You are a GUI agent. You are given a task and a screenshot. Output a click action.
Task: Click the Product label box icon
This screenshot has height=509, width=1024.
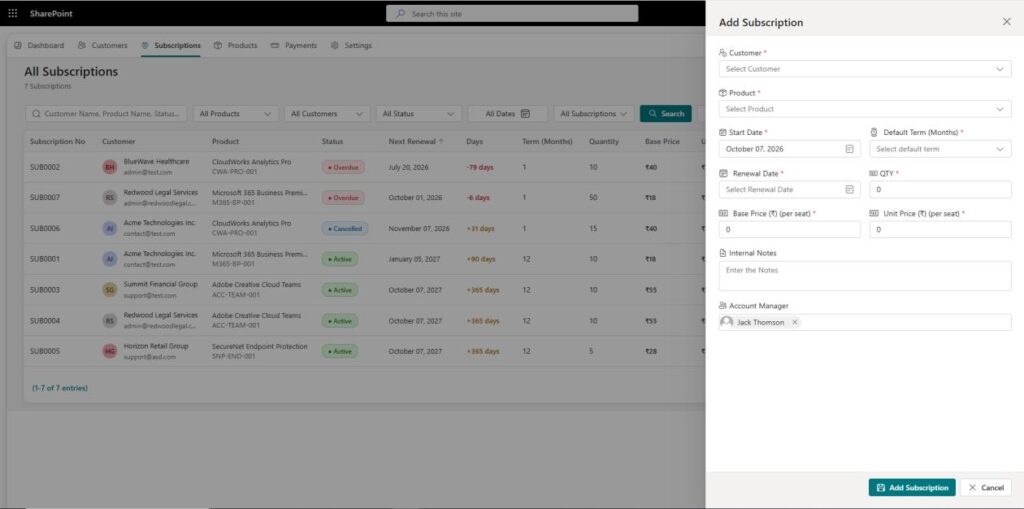coord(722,93)
